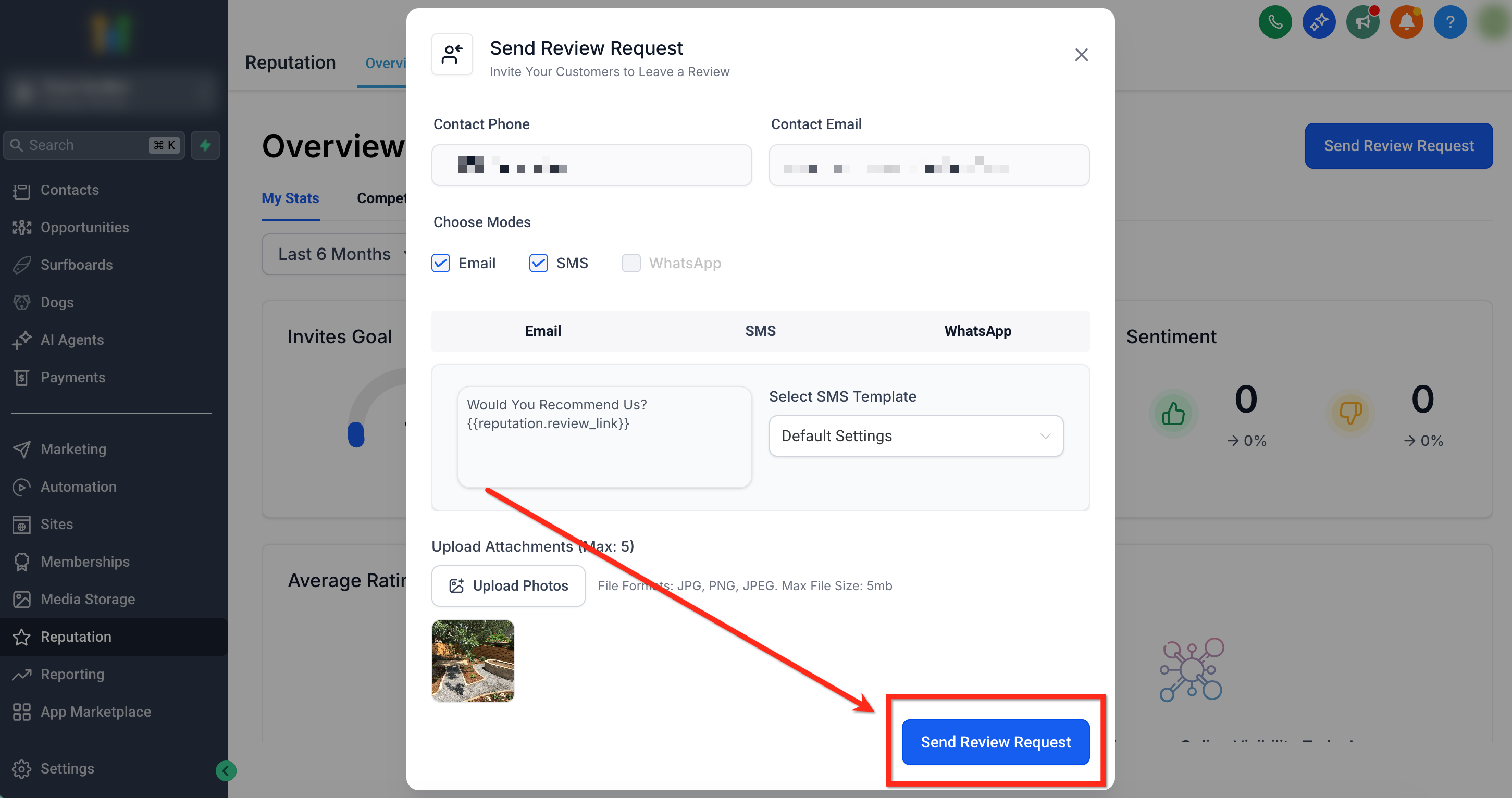1512x798 pixels.
Task: Open the AI sparkle assistant icon
Action: (1318, 22)
